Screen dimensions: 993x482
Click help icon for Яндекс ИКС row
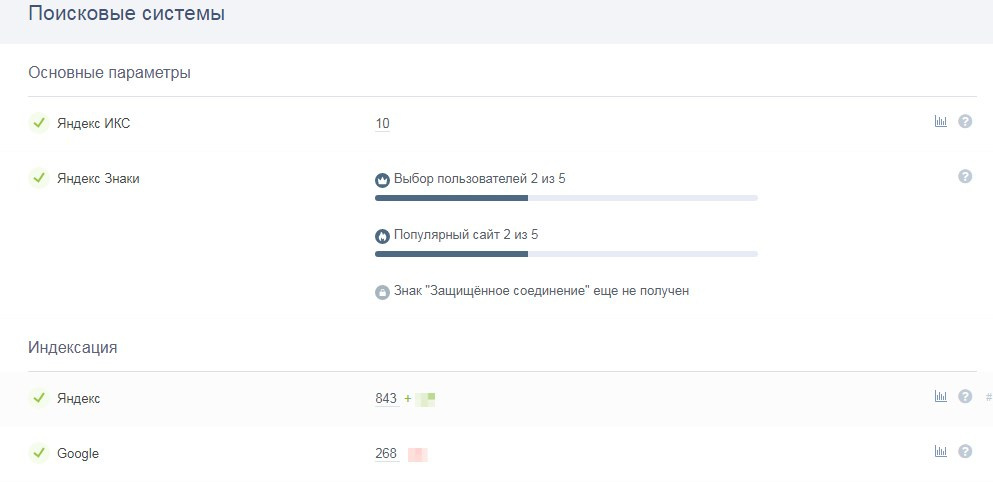[965, 122]
